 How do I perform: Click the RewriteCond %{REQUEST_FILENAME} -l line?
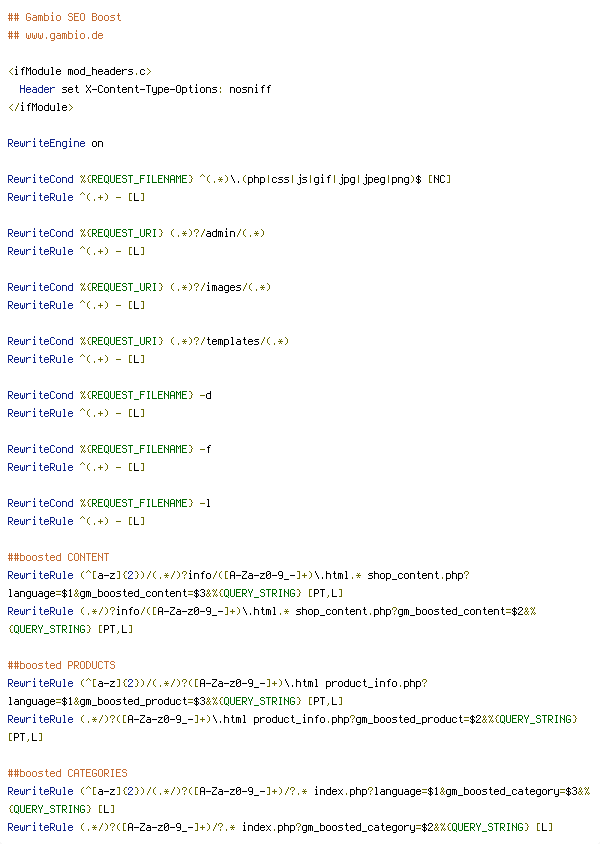[109, 503]
